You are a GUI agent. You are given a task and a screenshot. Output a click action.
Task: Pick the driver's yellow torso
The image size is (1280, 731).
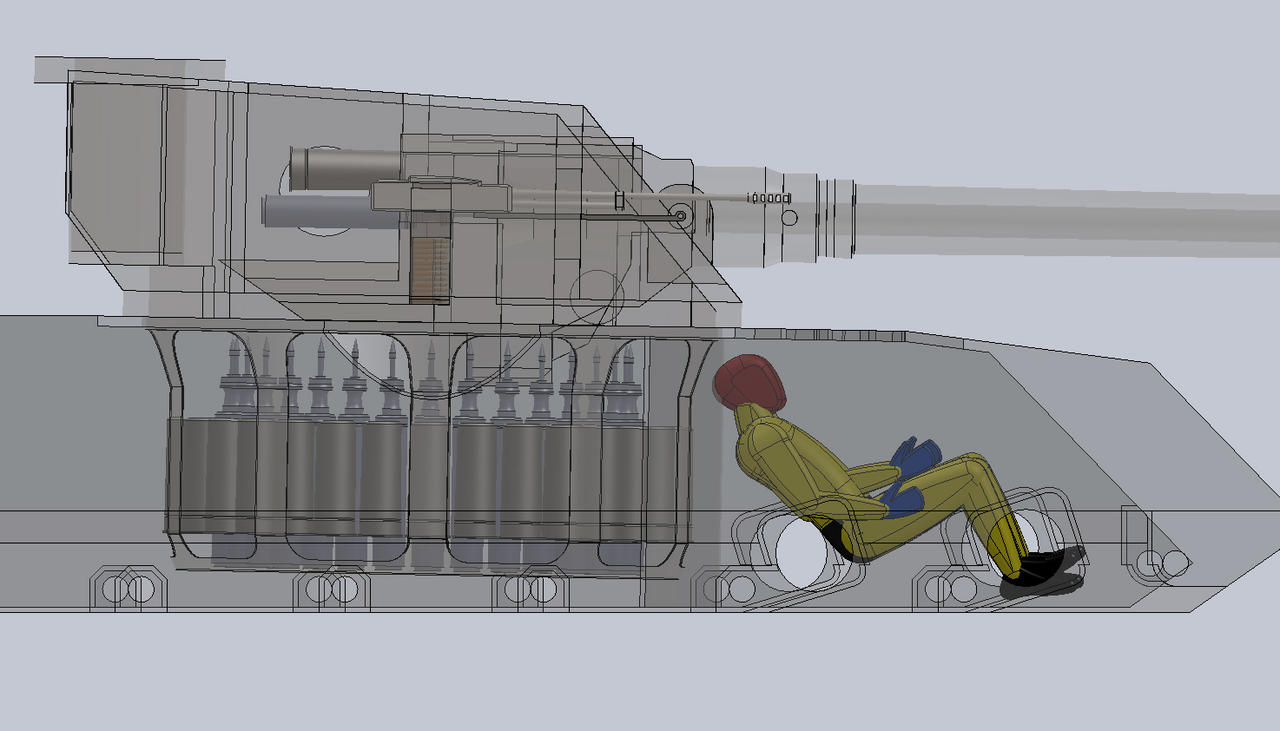798,460
